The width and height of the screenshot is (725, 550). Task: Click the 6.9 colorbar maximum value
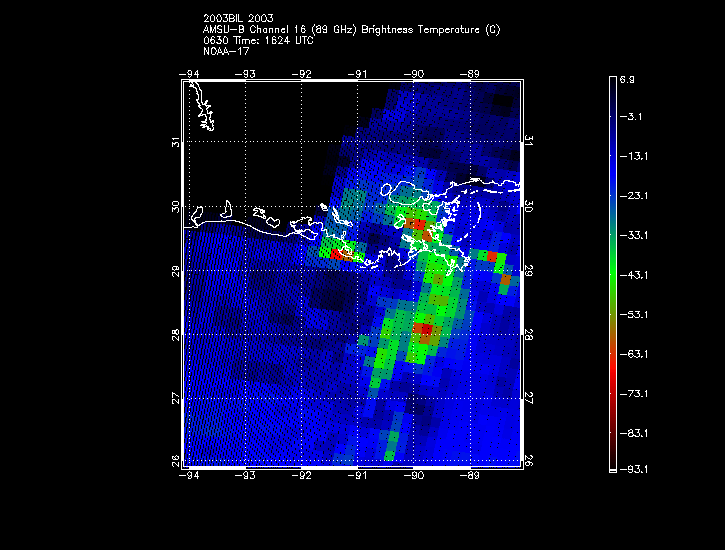click(x=627, y=80)
